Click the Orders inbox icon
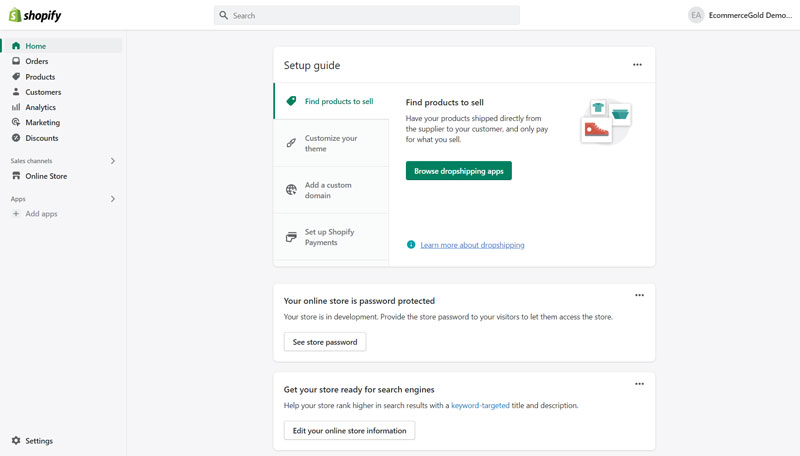The width and height of the screenshot is (800, 456). [x=16, y=61]
